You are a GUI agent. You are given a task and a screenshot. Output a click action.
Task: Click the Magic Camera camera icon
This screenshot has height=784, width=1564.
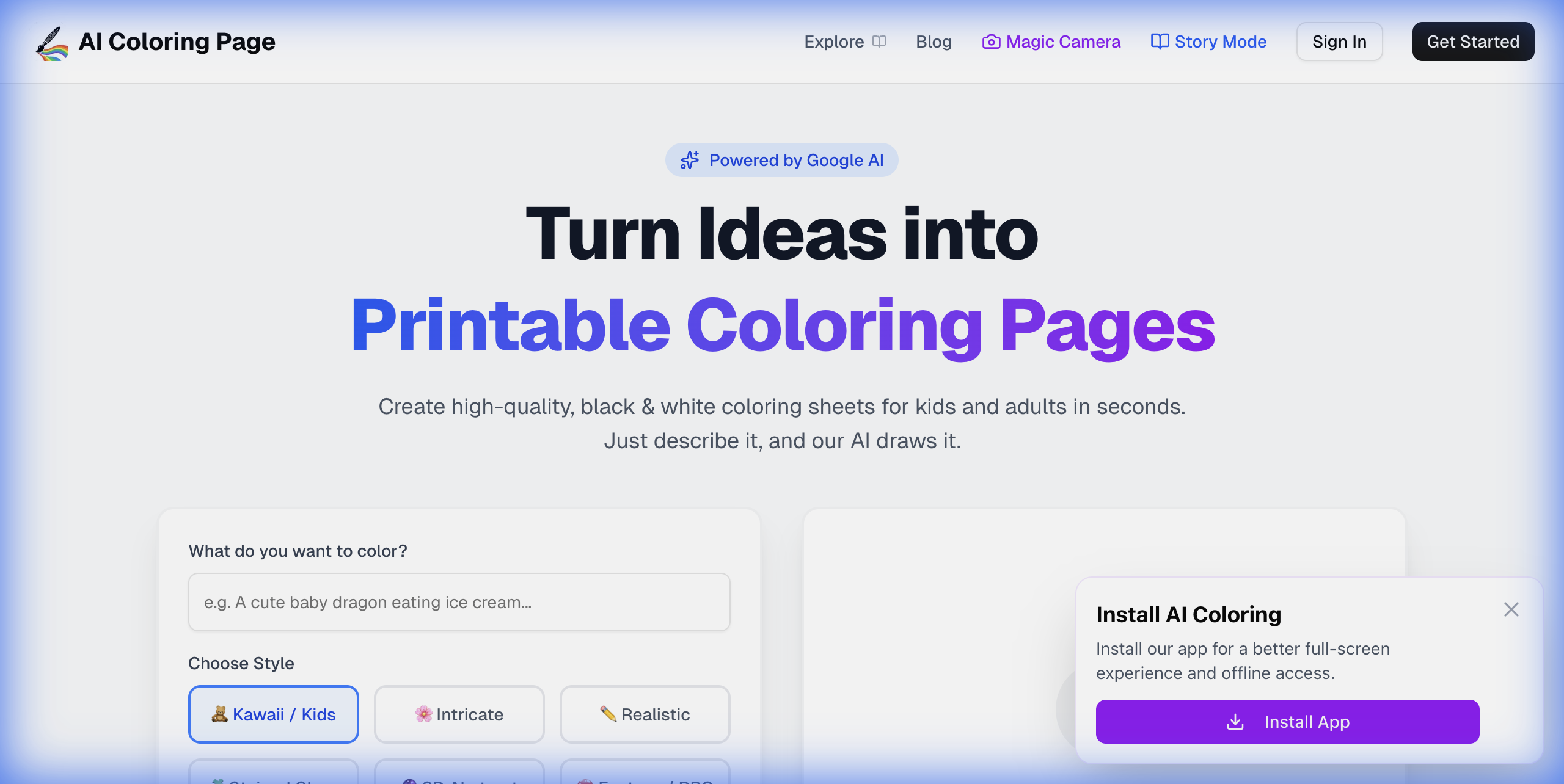pos(990,42)
